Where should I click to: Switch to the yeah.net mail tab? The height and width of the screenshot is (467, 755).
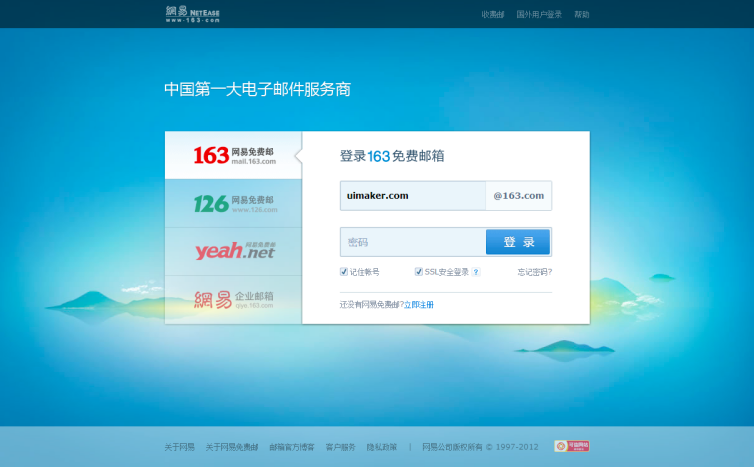(x=234, y=251)
